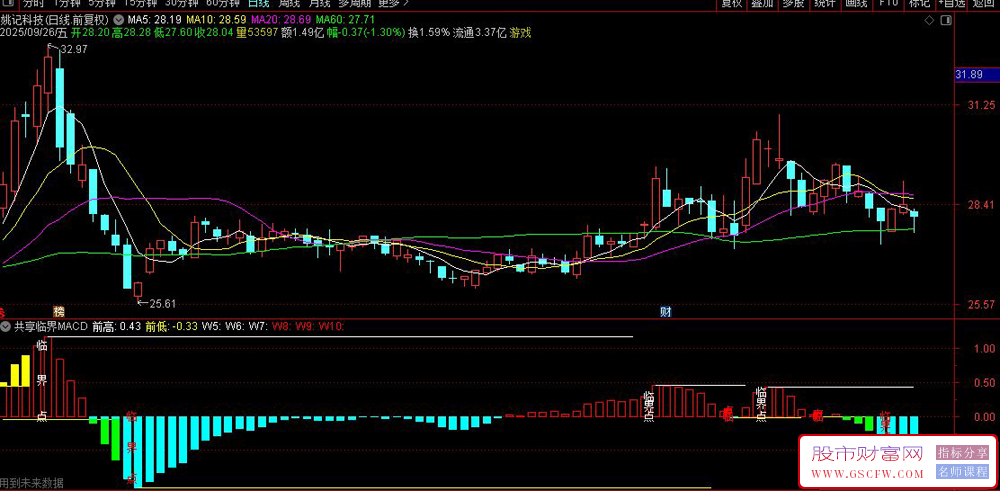This screenshot has height=491, width=1000.
Task: Add stock via +自选 button
Action: point(952,3)
